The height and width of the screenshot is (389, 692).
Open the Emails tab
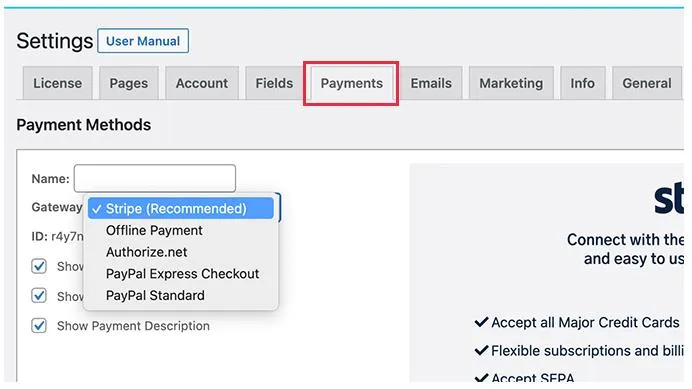tap(431, 83)
